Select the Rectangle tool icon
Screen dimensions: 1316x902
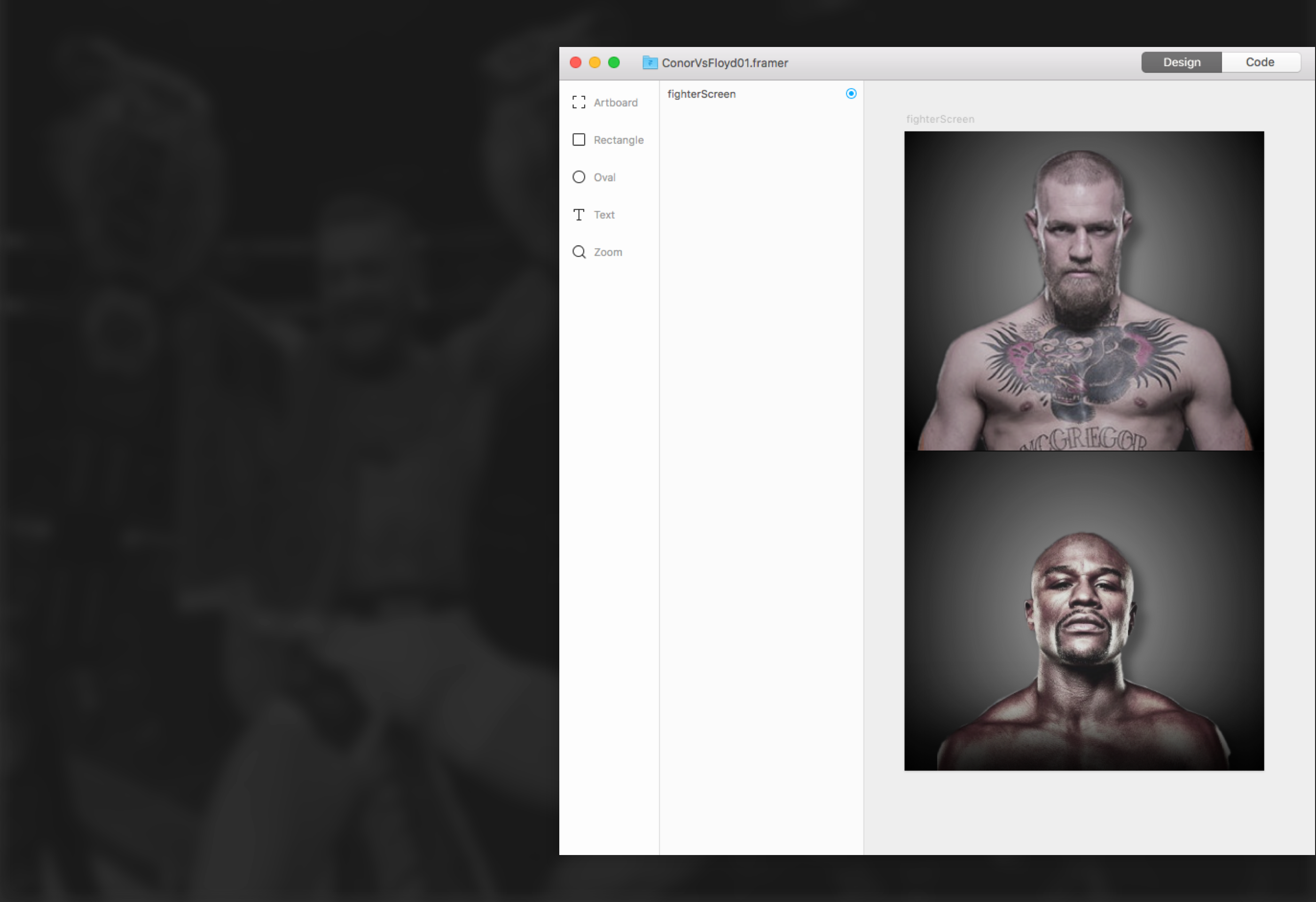[579, 140]
